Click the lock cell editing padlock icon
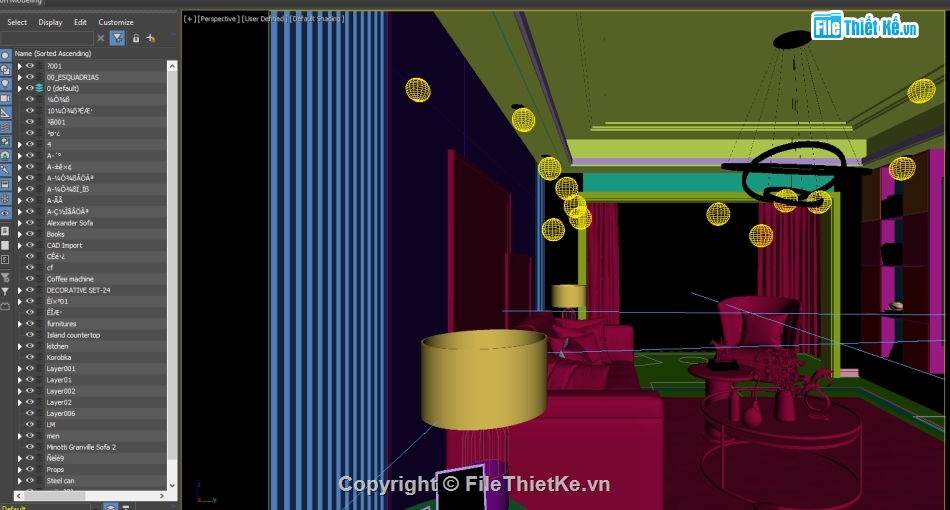 pos(136,38)
